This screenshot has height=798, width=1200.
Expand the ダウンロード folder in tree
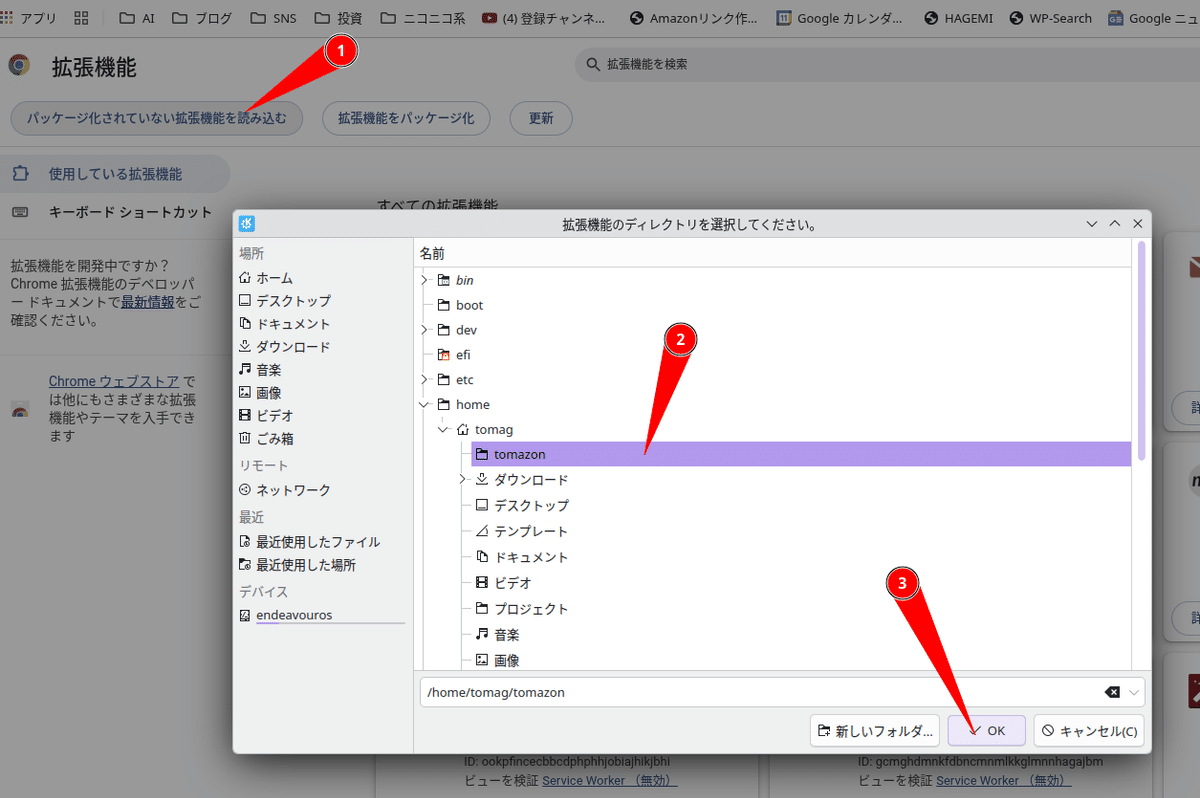(463, 480)
